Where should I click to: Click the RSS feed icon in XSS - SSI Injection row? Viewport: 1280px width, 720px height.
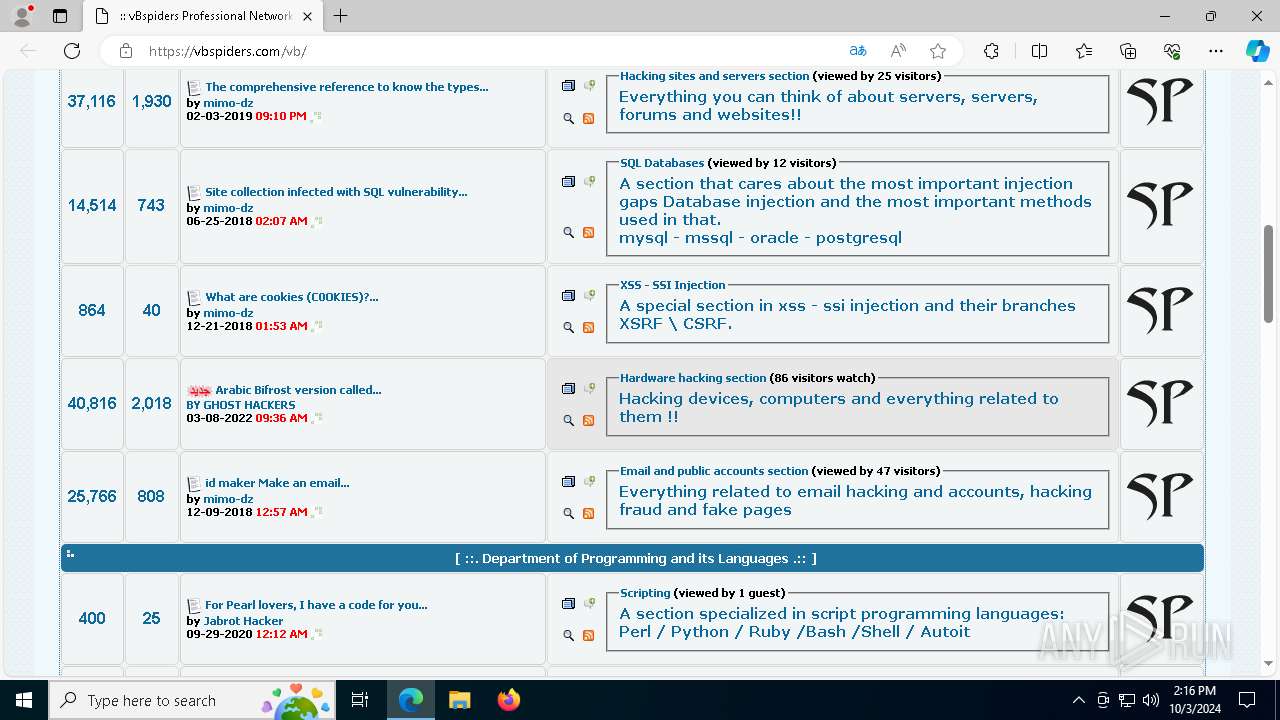(588, 327)
